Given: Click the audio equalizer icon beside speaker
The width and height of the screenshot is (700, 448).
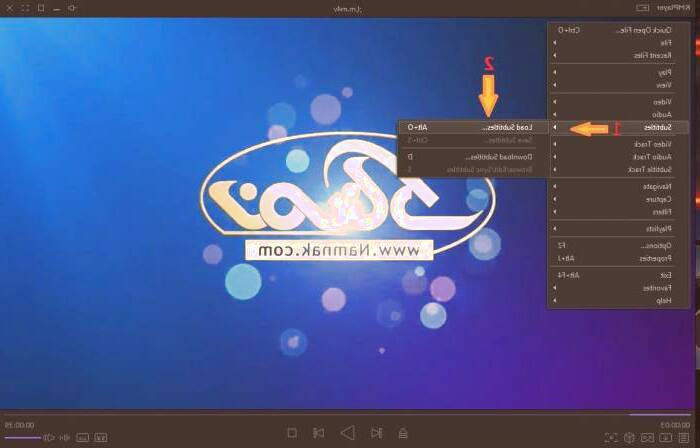Looking at the screenshot, I should pos(65,438).
